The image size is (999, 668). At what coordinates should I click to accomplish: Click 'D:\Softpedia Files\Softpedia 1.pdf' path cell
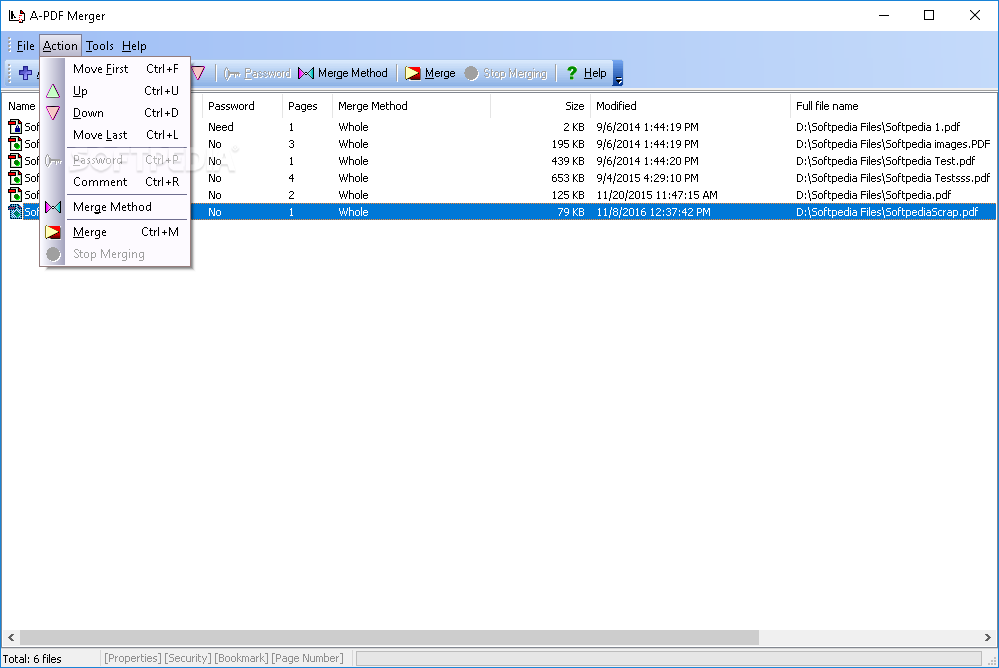[878, 127]
